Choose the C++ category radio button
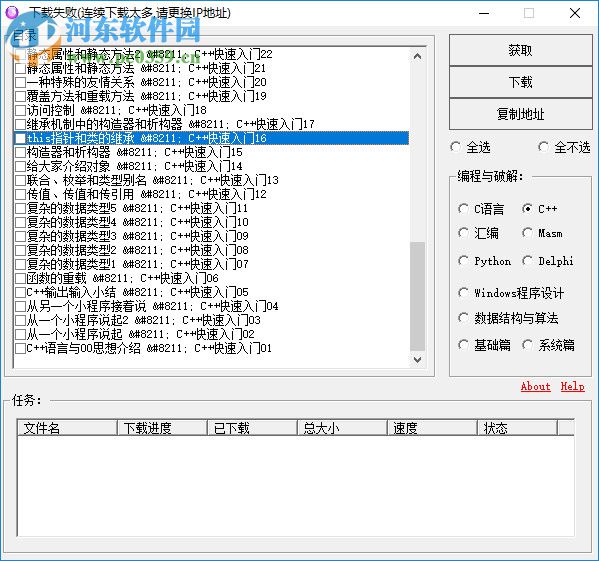 point(528,209)
